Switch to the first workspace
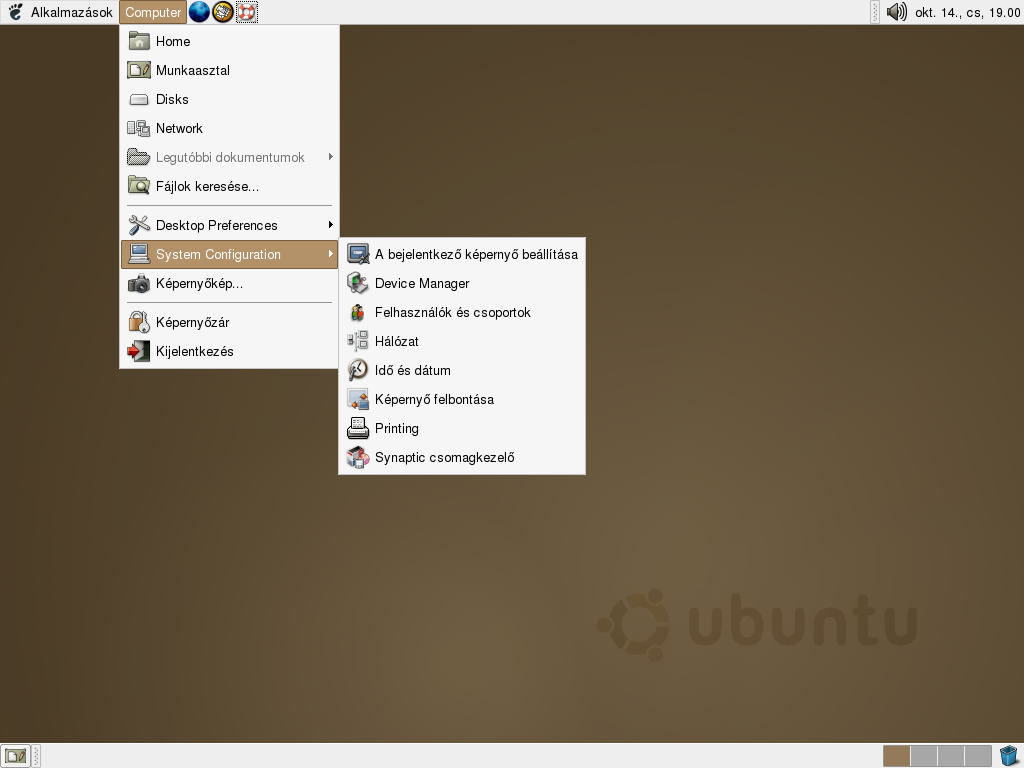This screenshot has height=768, width=1024. [x=897, y=756]
